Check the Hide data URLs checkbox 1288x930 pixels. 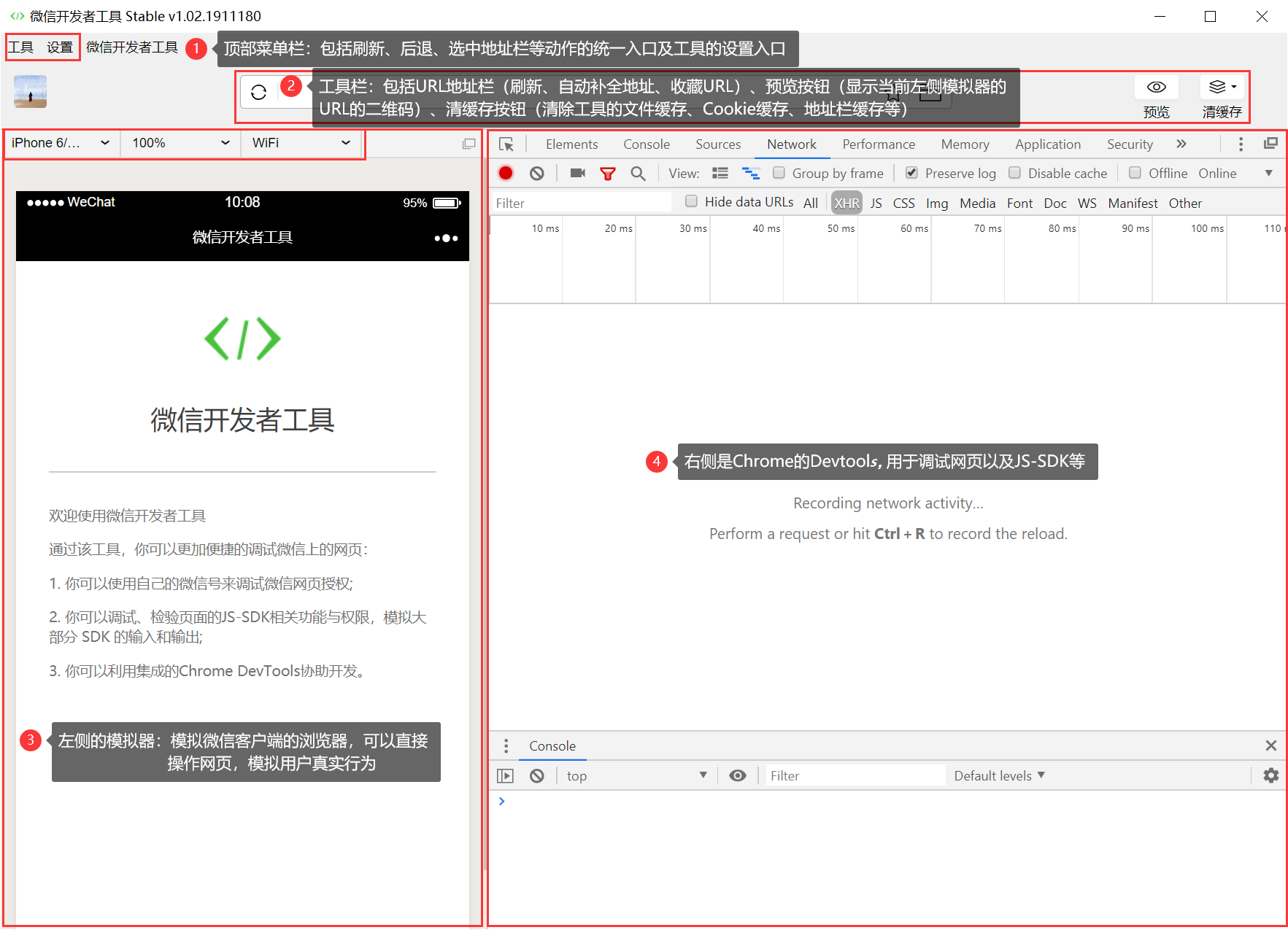pos(691,201)
